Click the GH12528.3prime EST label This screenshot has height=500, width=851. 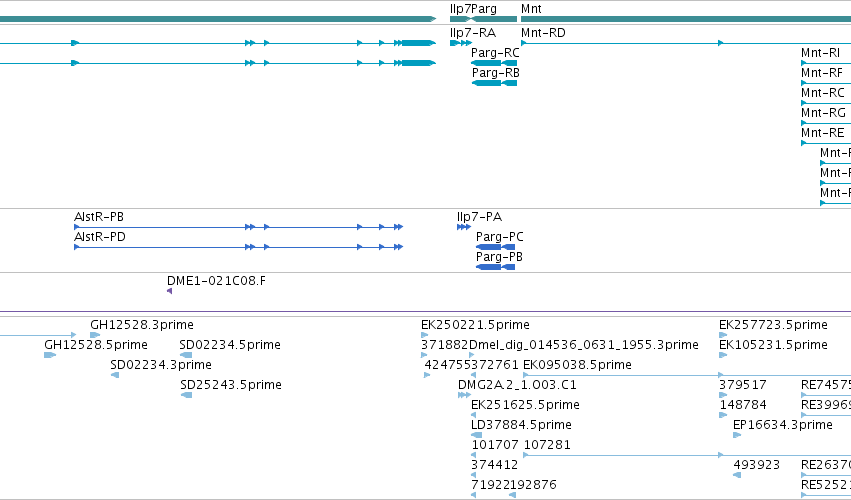142,325
